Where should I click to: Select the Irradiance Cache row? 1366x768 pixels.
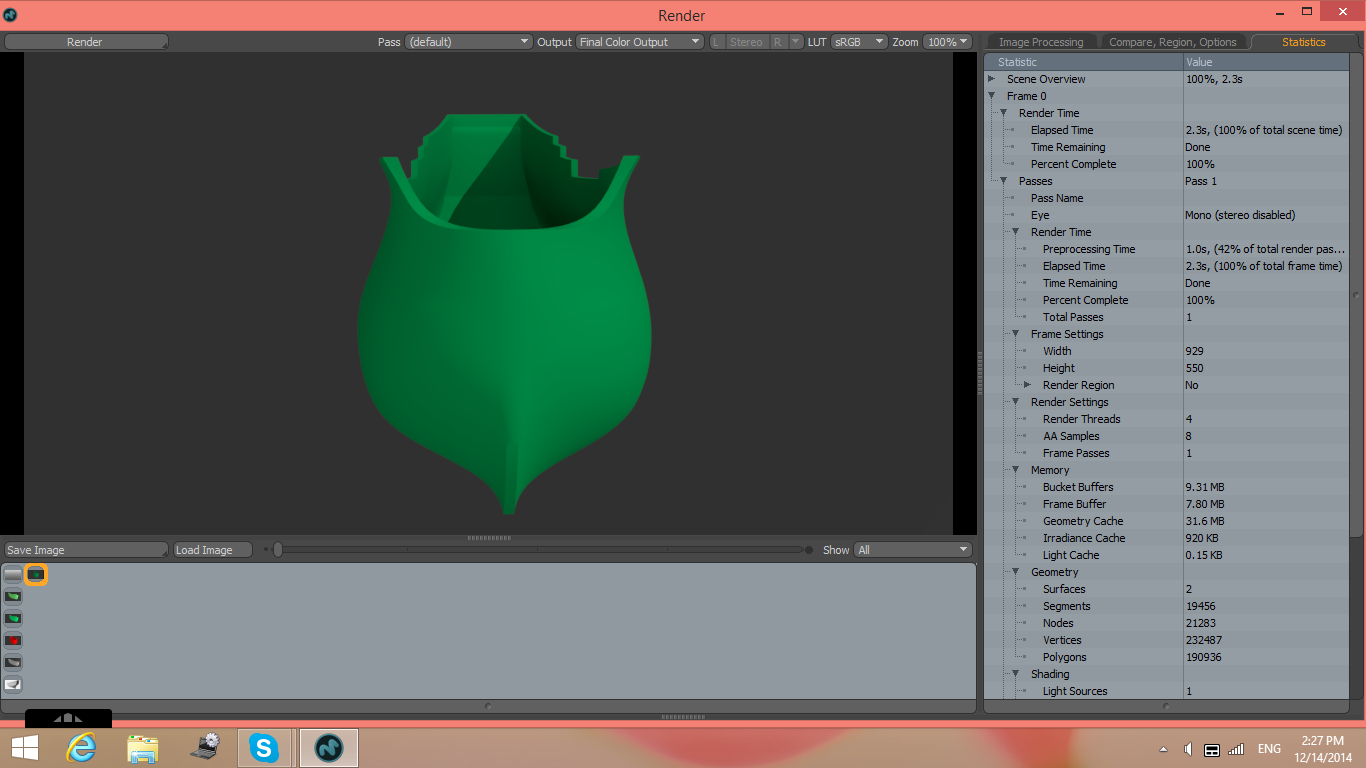pyautogui.click(x=1166, y=538)
